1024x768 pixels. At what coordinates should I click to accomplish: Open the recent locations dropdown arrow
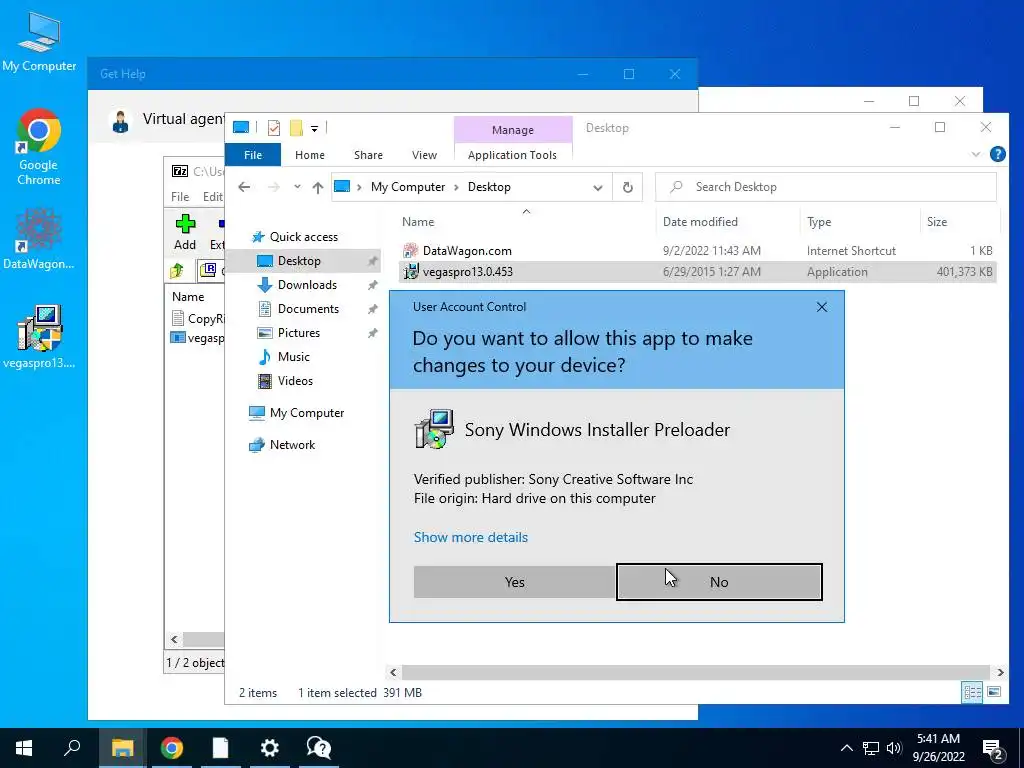[297, 187]
